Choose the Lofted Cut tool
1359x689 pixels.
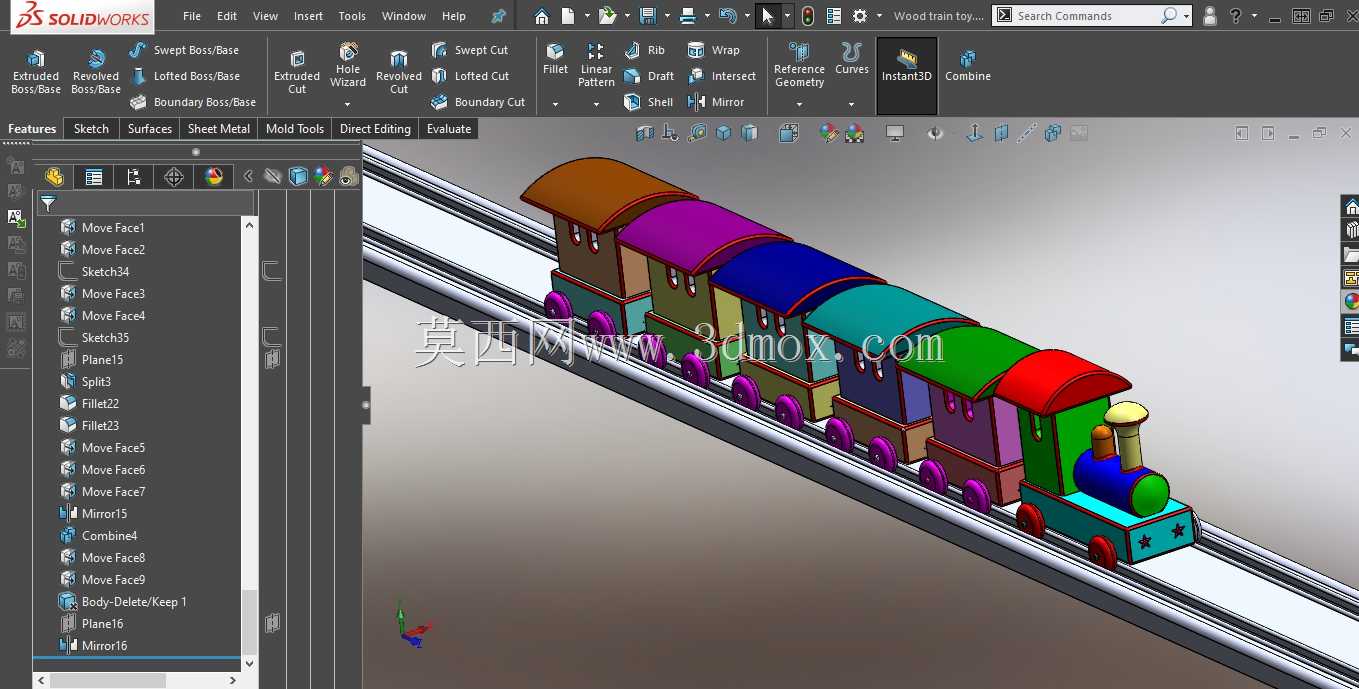pos(470,76)
